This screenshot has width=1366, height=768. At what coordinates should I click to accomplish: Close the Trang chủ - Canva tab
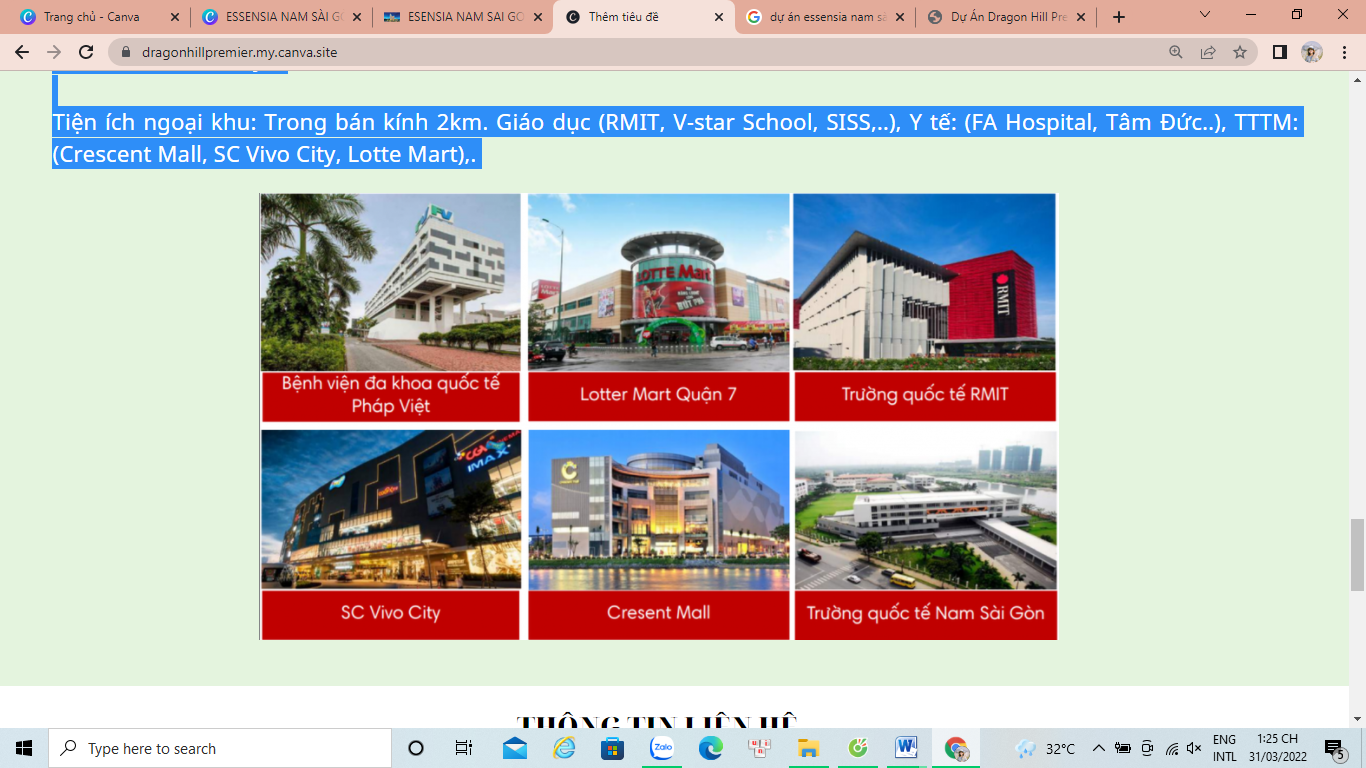pos(175,17)
